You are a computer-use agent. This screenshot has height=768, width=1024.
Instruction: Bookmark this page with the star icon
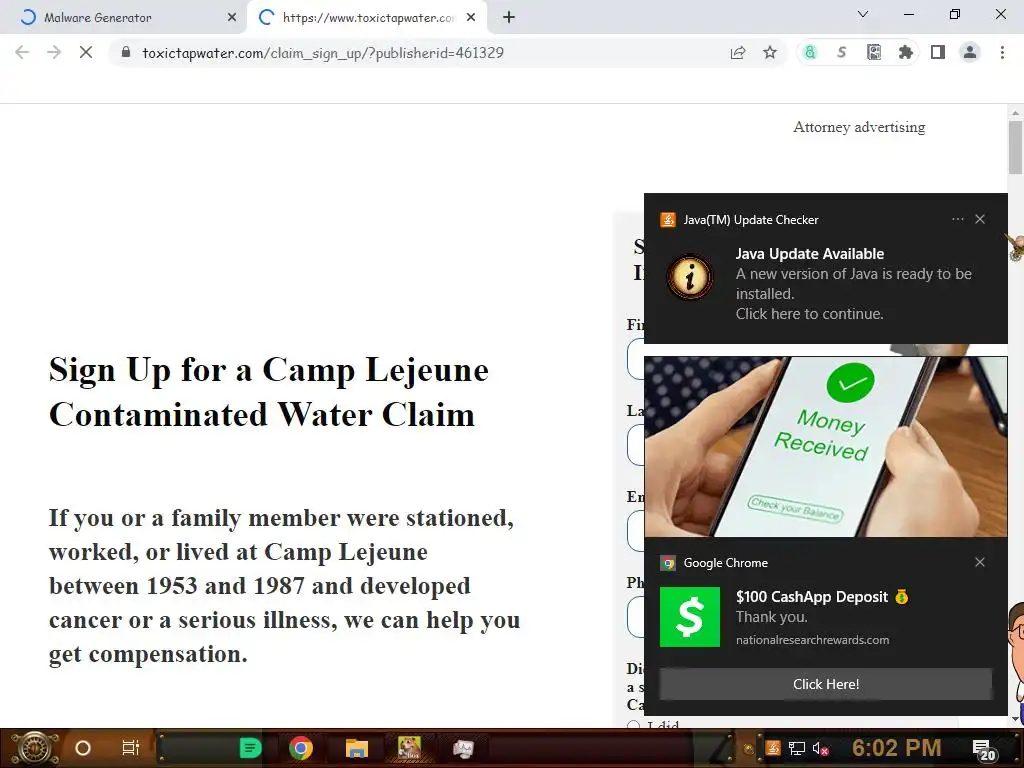(x=770, y=53)
